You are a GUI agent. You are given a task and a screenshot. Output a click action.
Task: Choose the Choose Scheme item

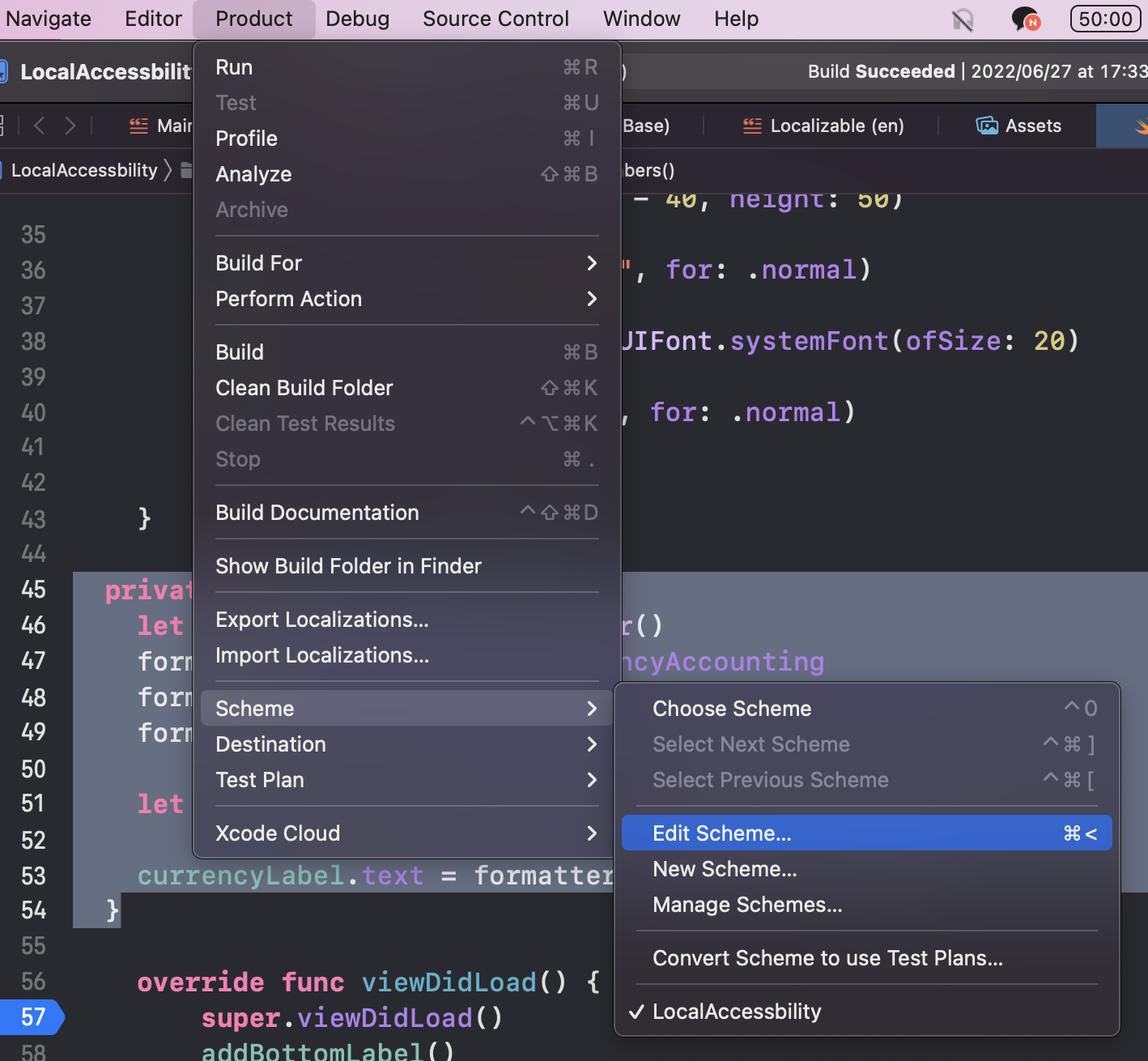[867, 709]
